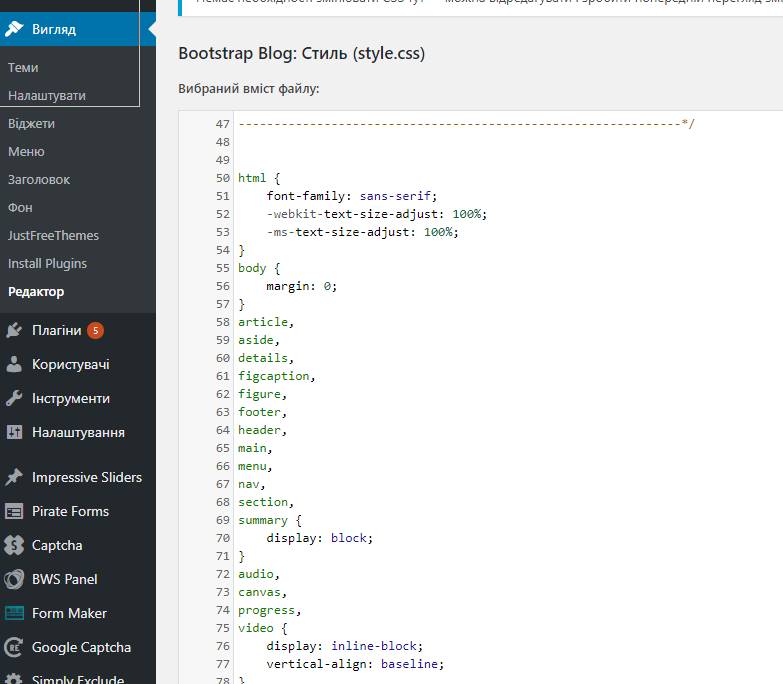Screen dimensions: 783x684
Task: Click the Плагіни plug icon
Action: point(14,330)
